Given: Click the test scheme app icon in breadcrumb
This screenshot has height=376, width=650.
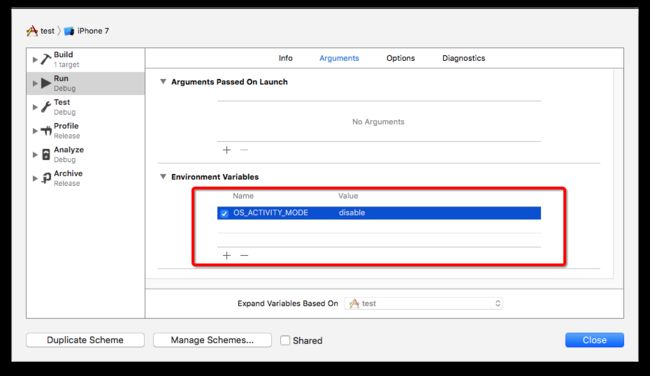Looking at the screenshot, I should coord(32,31).
